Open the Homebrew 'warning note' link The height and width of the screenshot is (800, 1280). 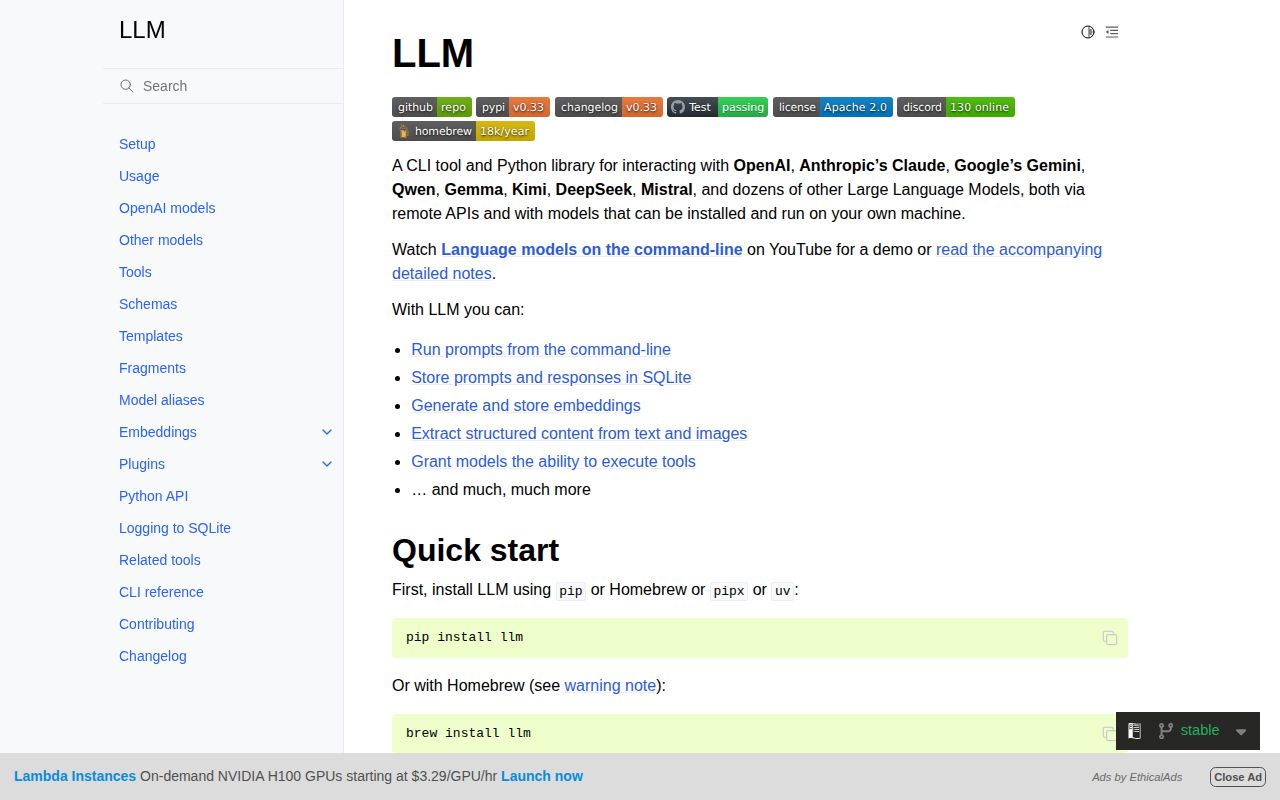610,686
